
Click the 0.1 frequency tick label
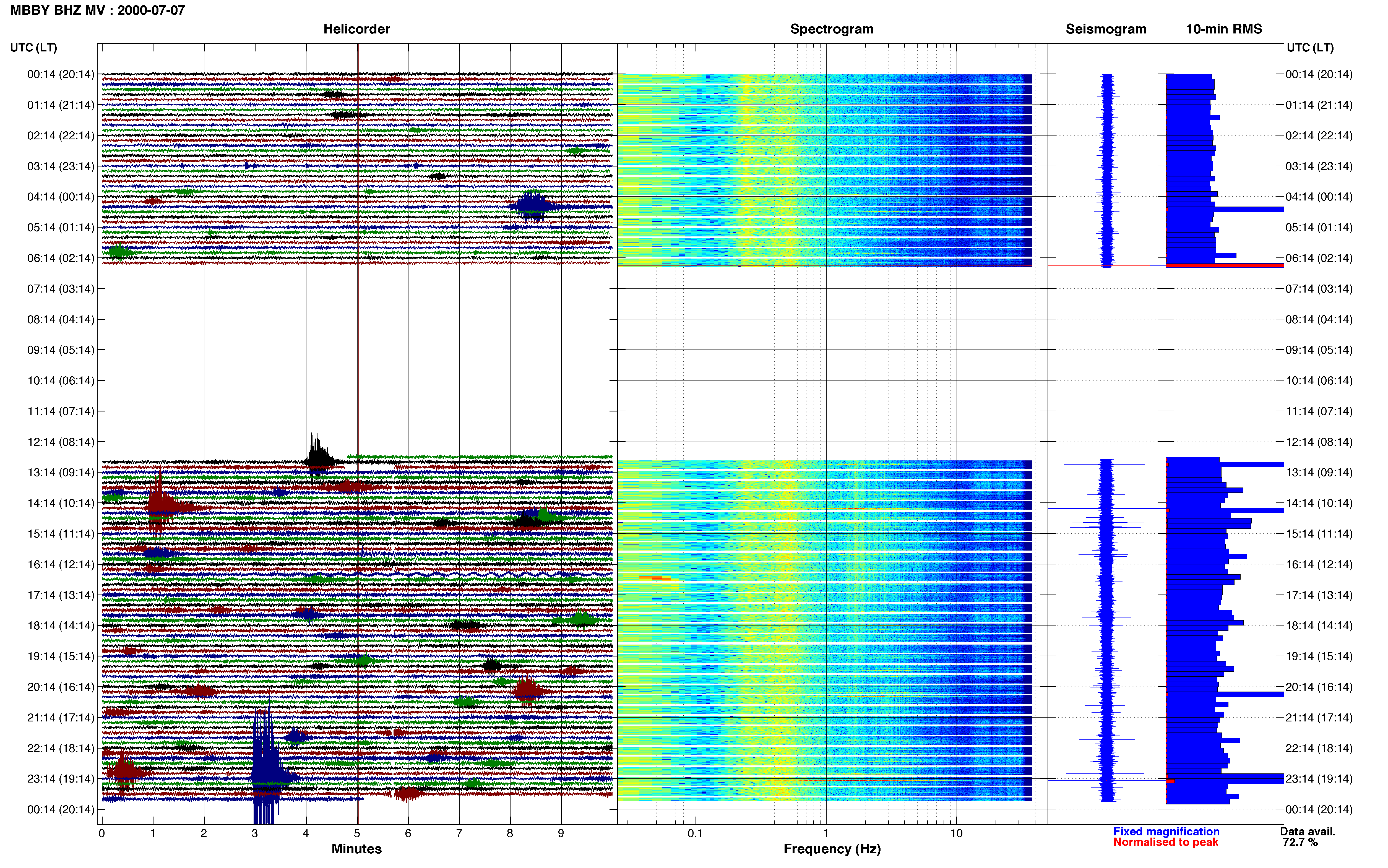[x=695, y=833]
